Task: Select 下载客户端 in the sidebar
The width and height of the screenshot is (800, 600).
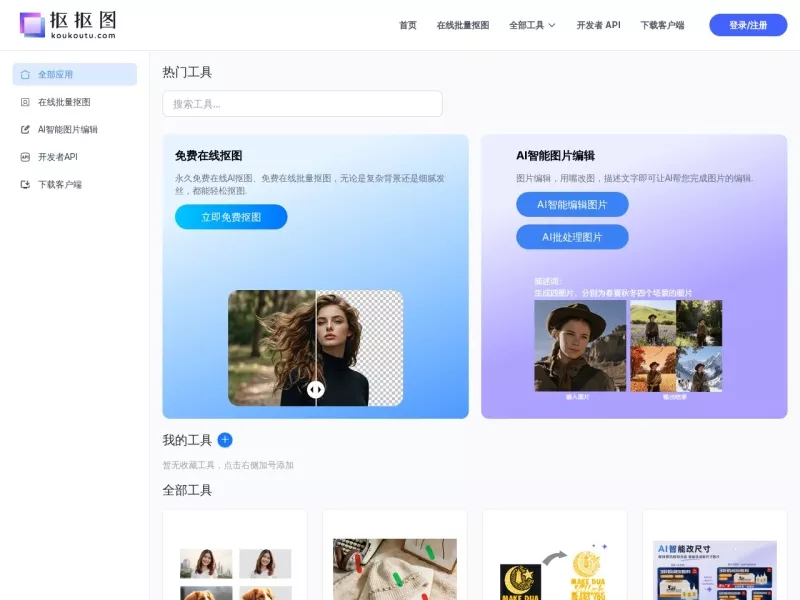Action: 74,184
